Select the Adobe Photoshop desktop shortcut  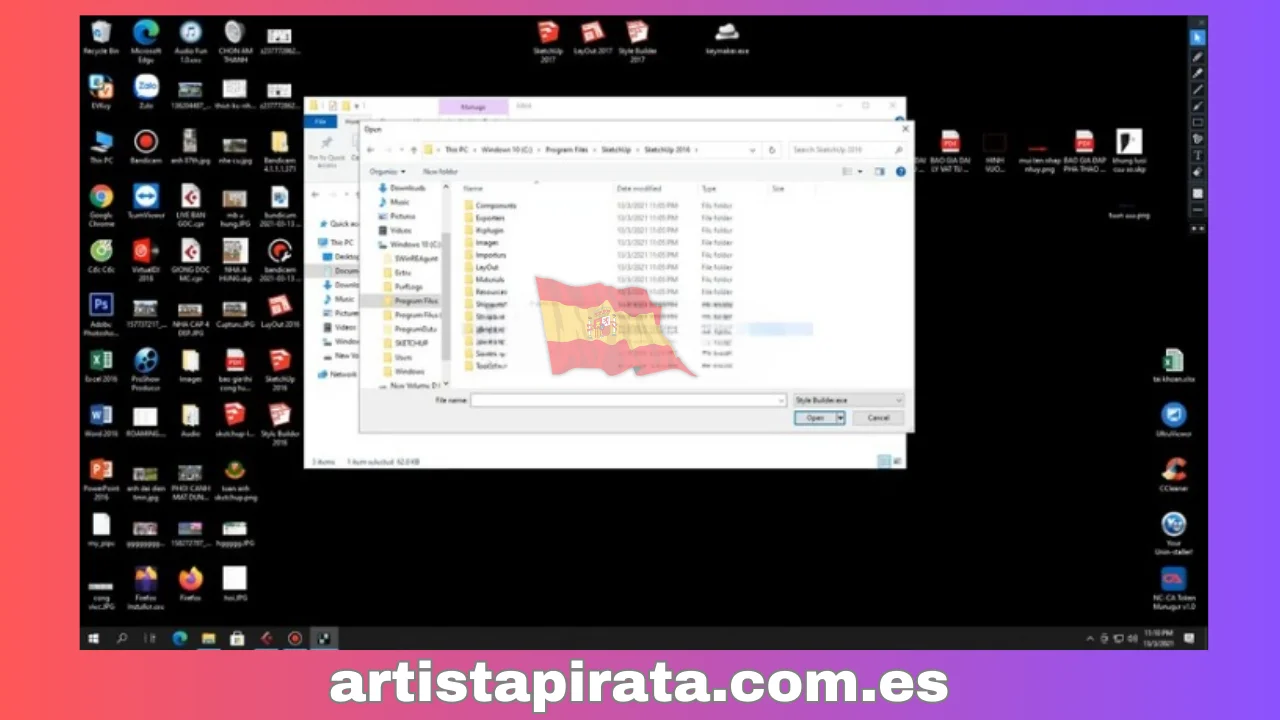point(101,314)
